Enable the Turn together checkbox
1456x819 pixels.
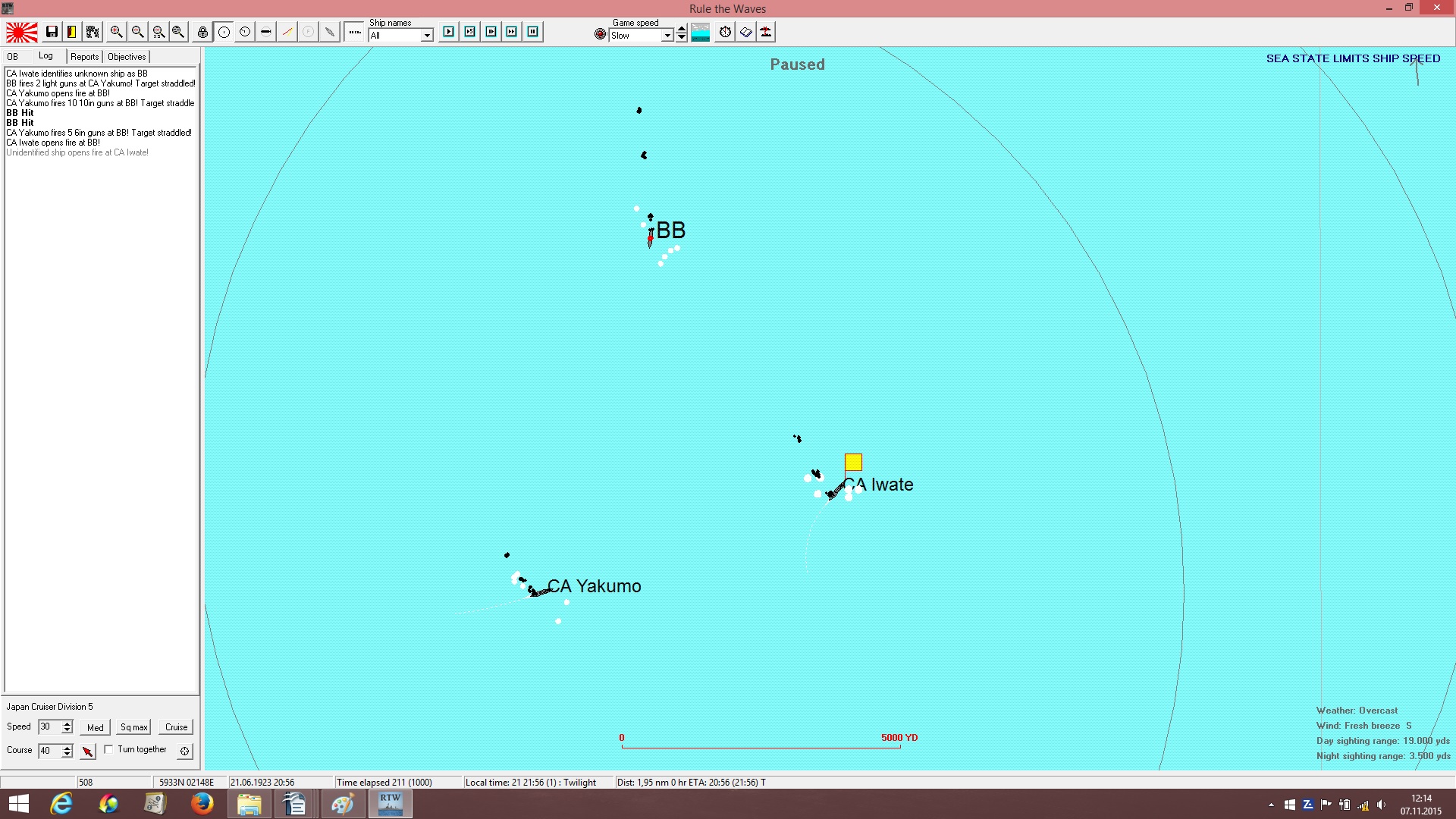109,749
